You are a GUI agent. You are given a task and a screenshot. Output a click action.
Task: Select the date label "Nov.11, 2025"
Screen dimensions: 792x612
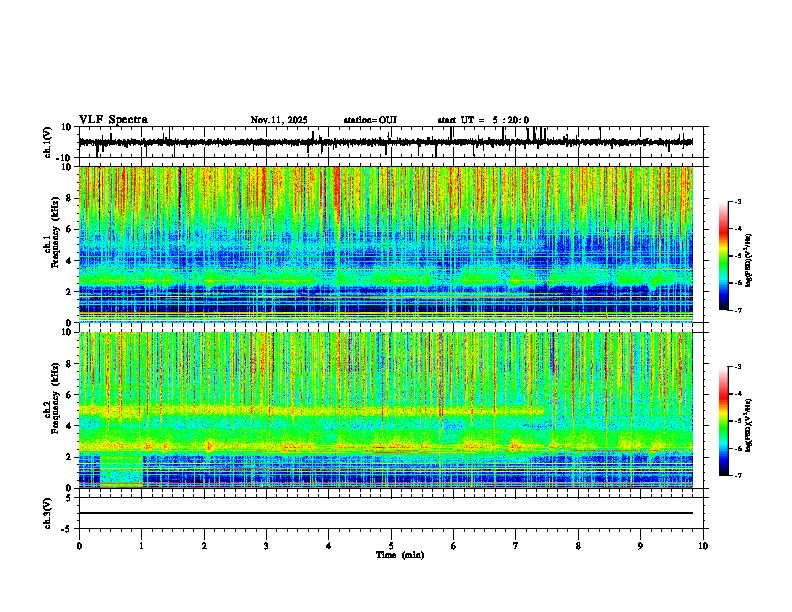279,120
